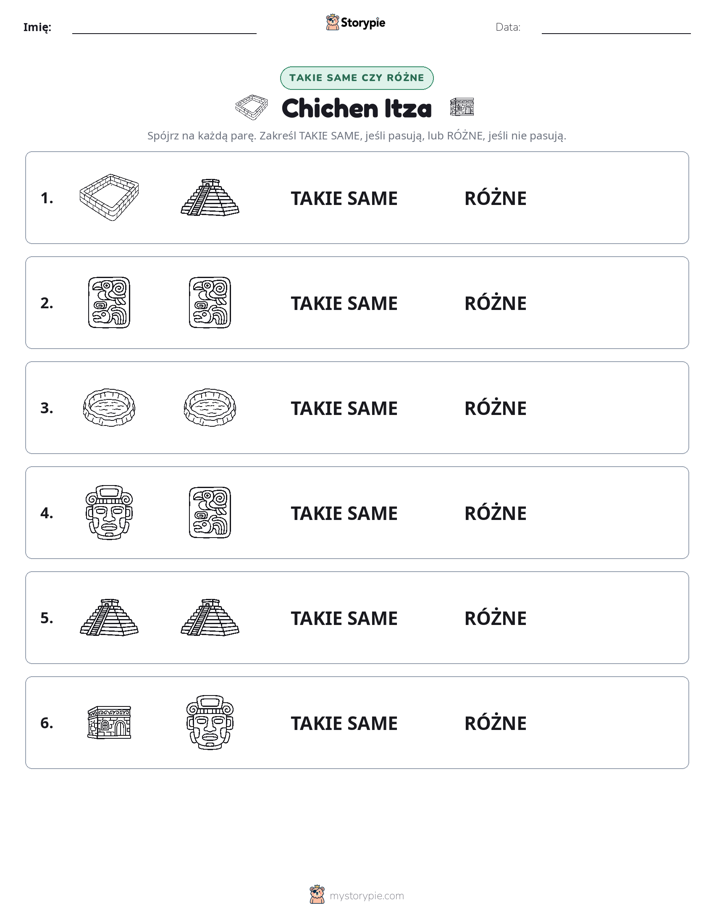Click the stone wall icon in row 1
The height and width of the screenshot is (924, 714).
click(x=109, y=197)
